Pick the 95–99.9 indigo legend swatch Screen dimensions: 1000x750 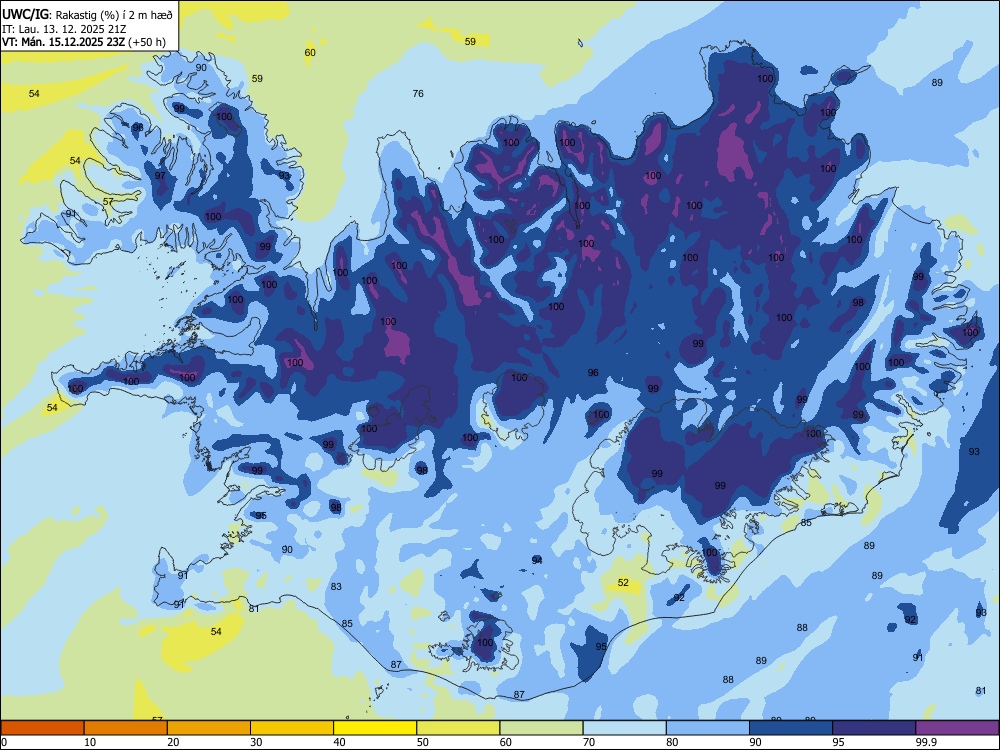[874, 728]
